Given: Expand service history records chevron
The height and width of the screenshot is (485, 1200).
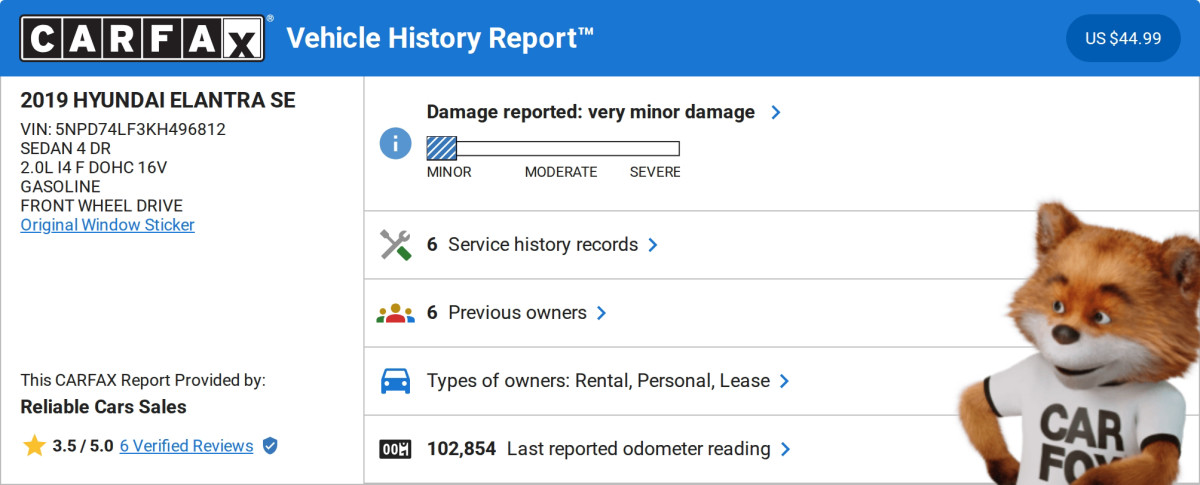Looking at the screenshot, I should [653, 245].
